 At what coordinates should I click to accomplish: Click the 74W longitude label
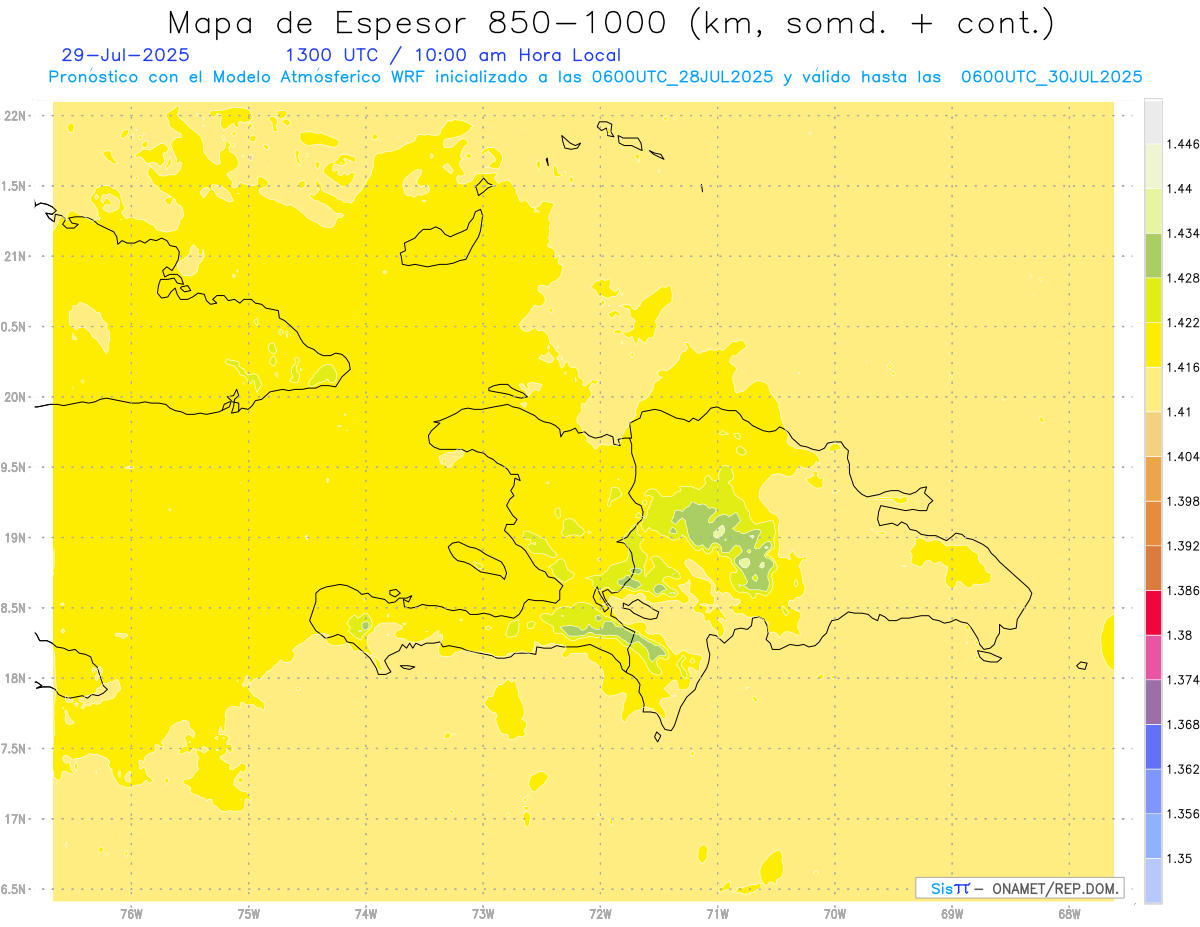point(366,913)
